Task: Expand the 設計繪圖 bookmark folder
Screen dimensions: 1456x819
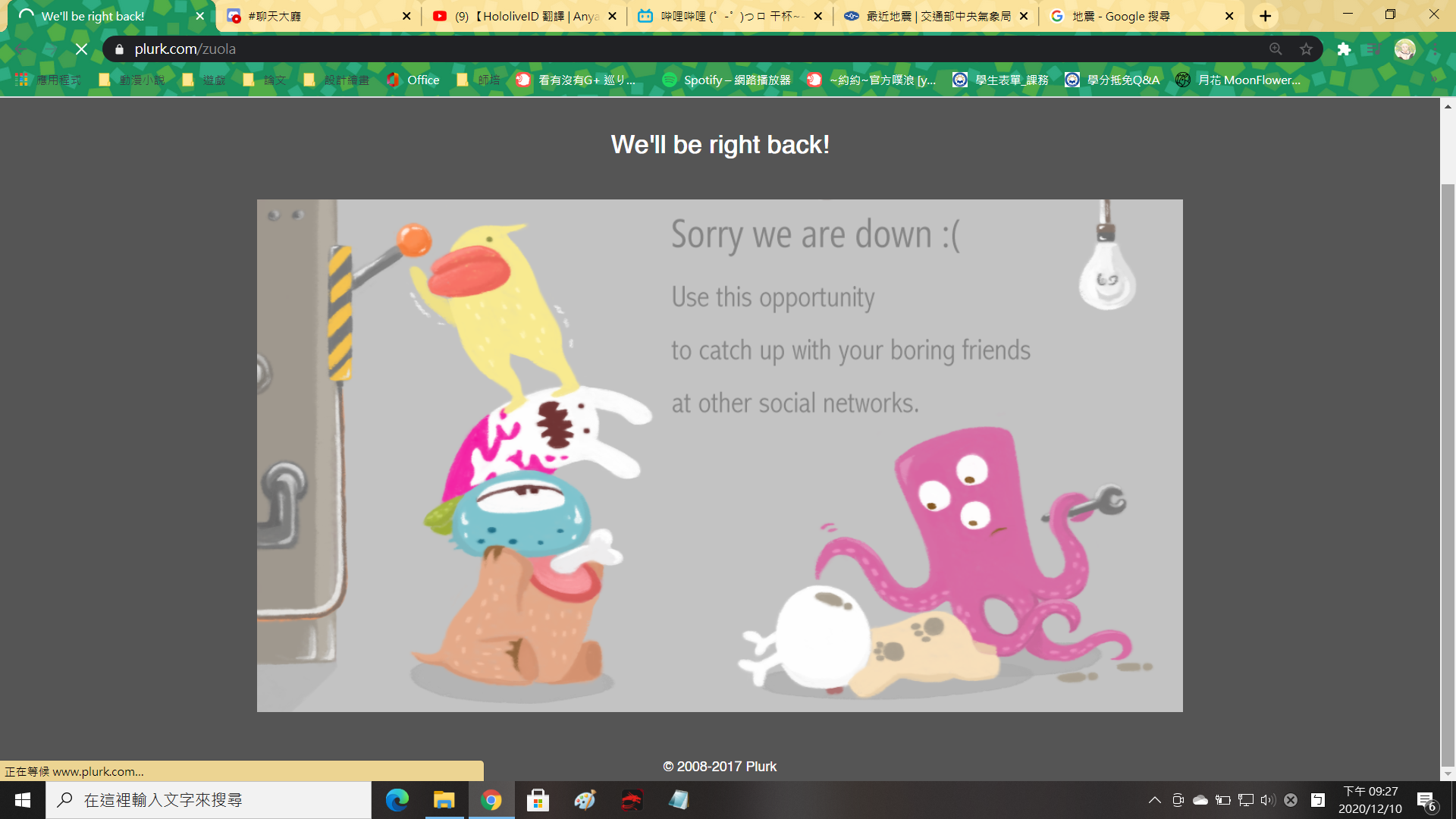Action: 336,80
